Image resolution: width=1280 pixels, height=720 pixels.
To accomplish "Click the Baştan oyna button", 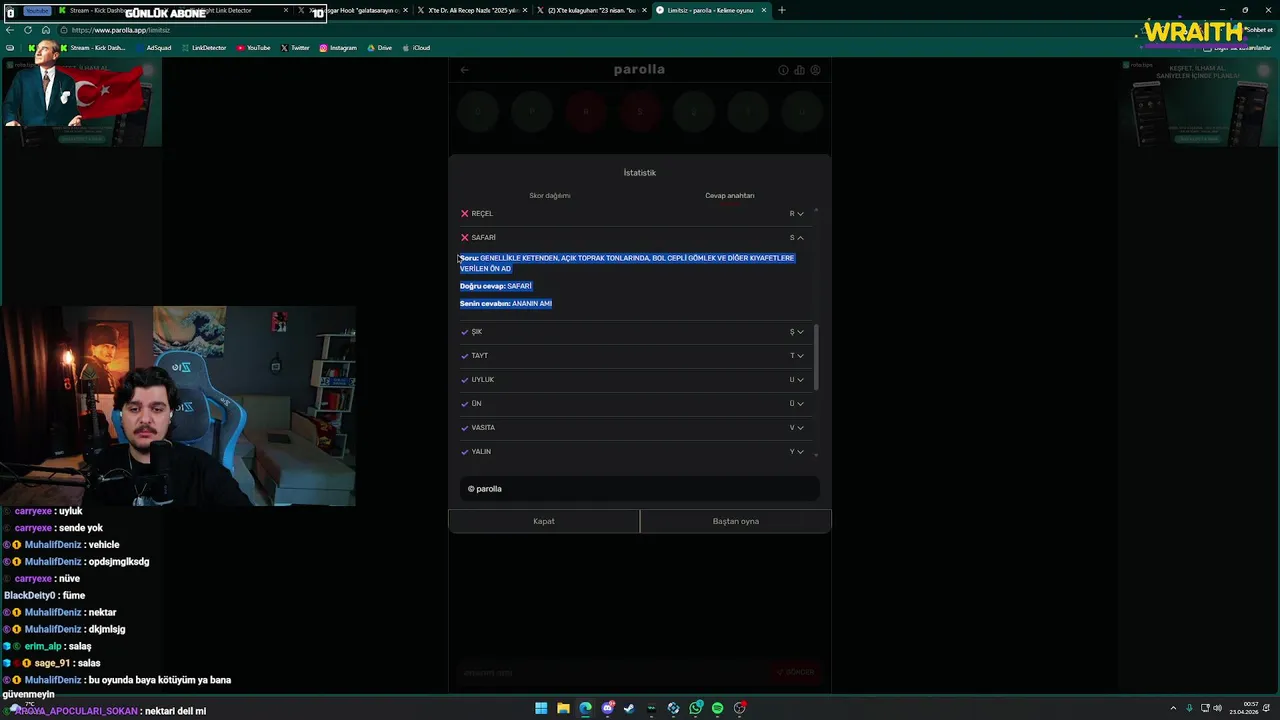I will (736, 521).
